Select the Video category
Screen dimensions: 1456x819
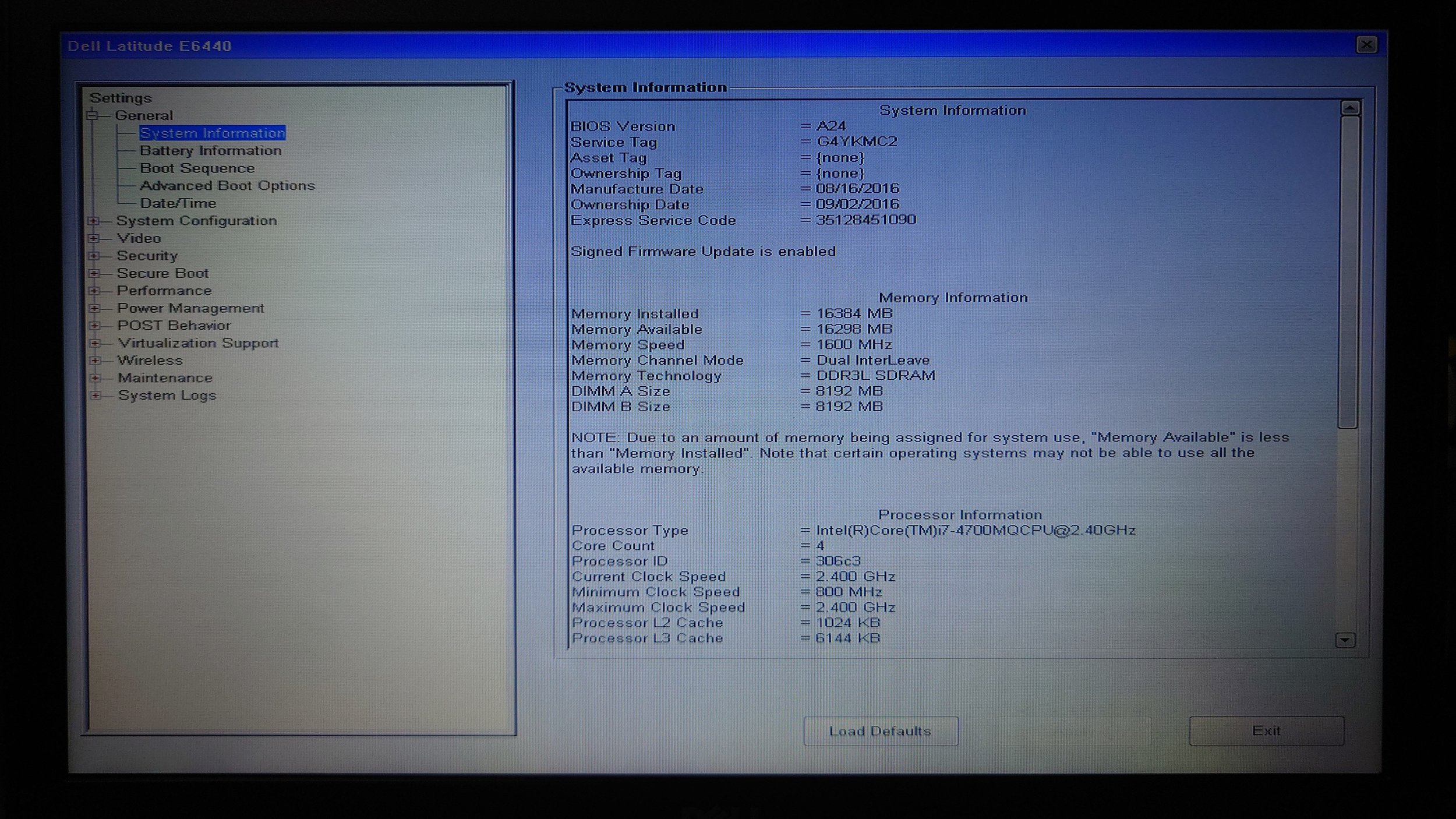point(139,238)
